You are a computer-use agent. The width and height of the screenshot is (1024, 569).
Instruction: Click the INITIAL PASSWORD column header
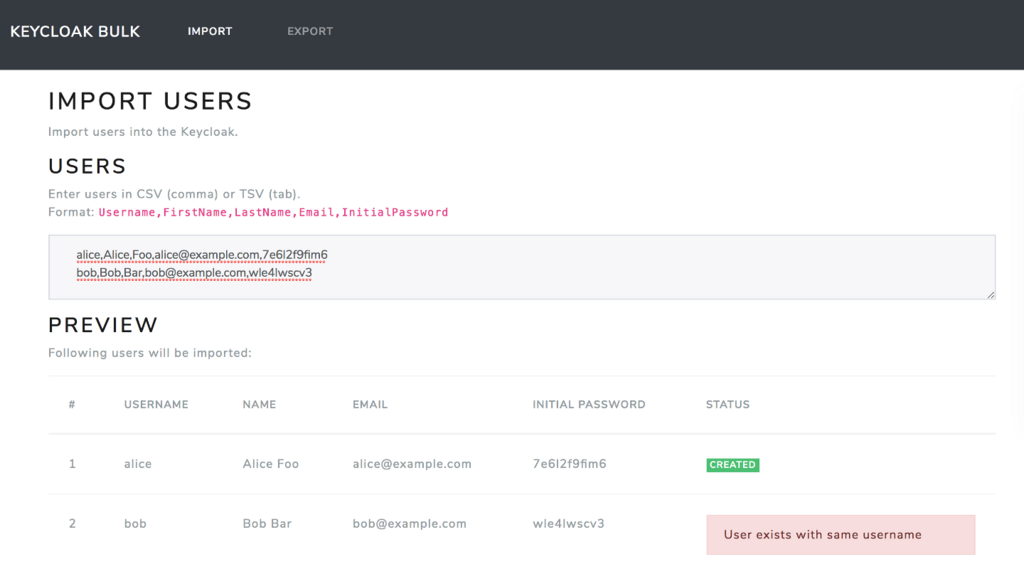pos(588,404)
